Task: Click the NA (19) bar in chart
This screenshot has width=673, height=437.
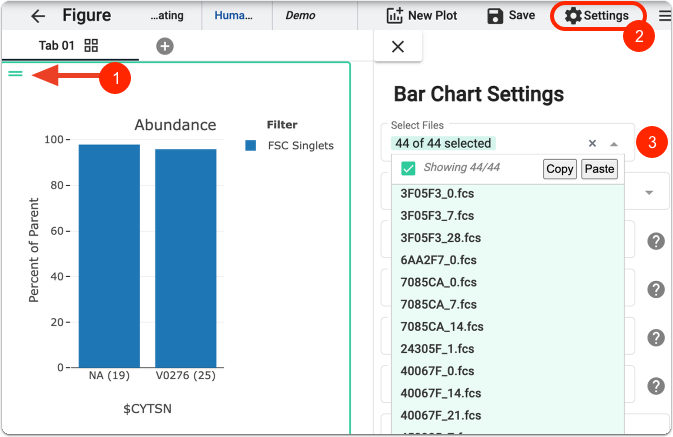Action: pyautogui.click(x=109, y=256)
